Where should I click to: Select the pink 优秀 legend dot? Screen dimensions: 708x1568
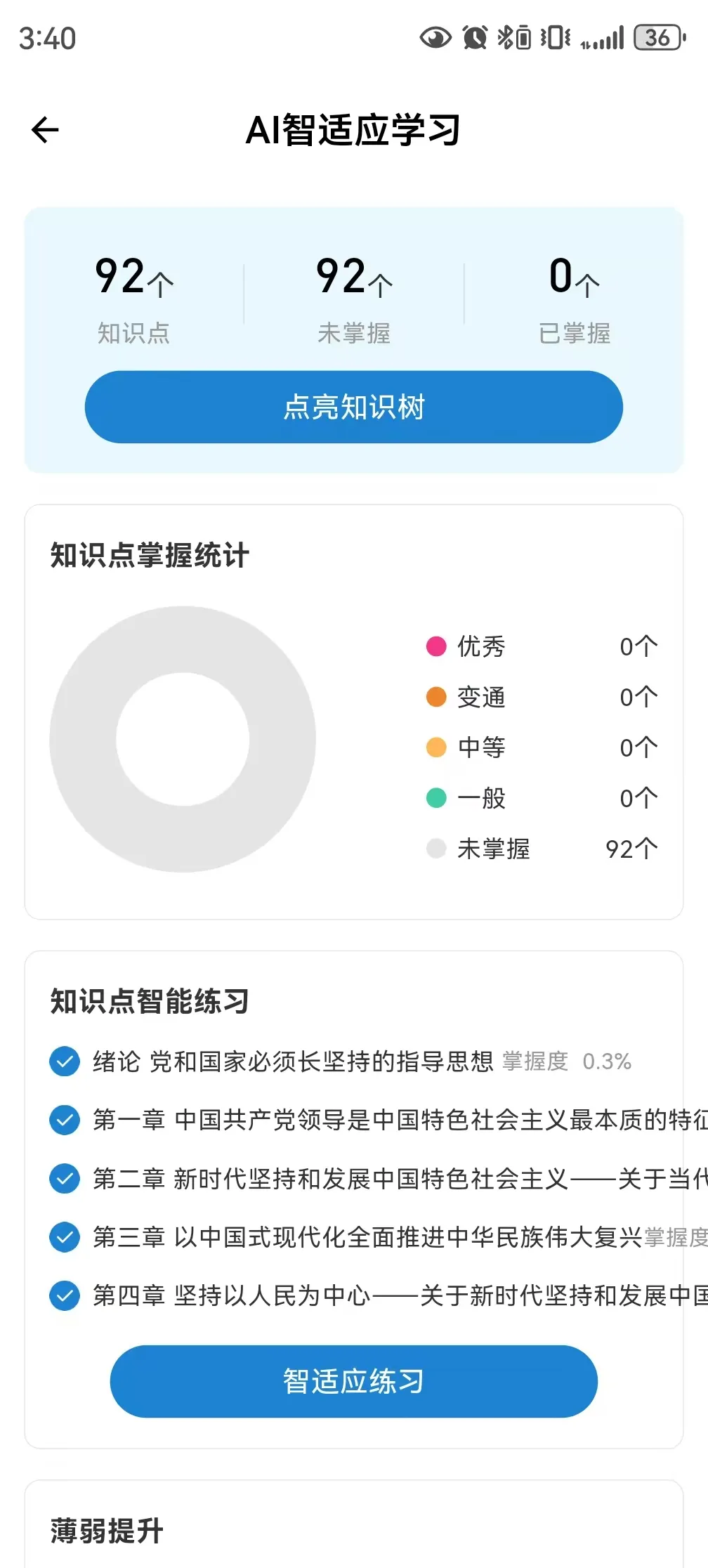436,646
